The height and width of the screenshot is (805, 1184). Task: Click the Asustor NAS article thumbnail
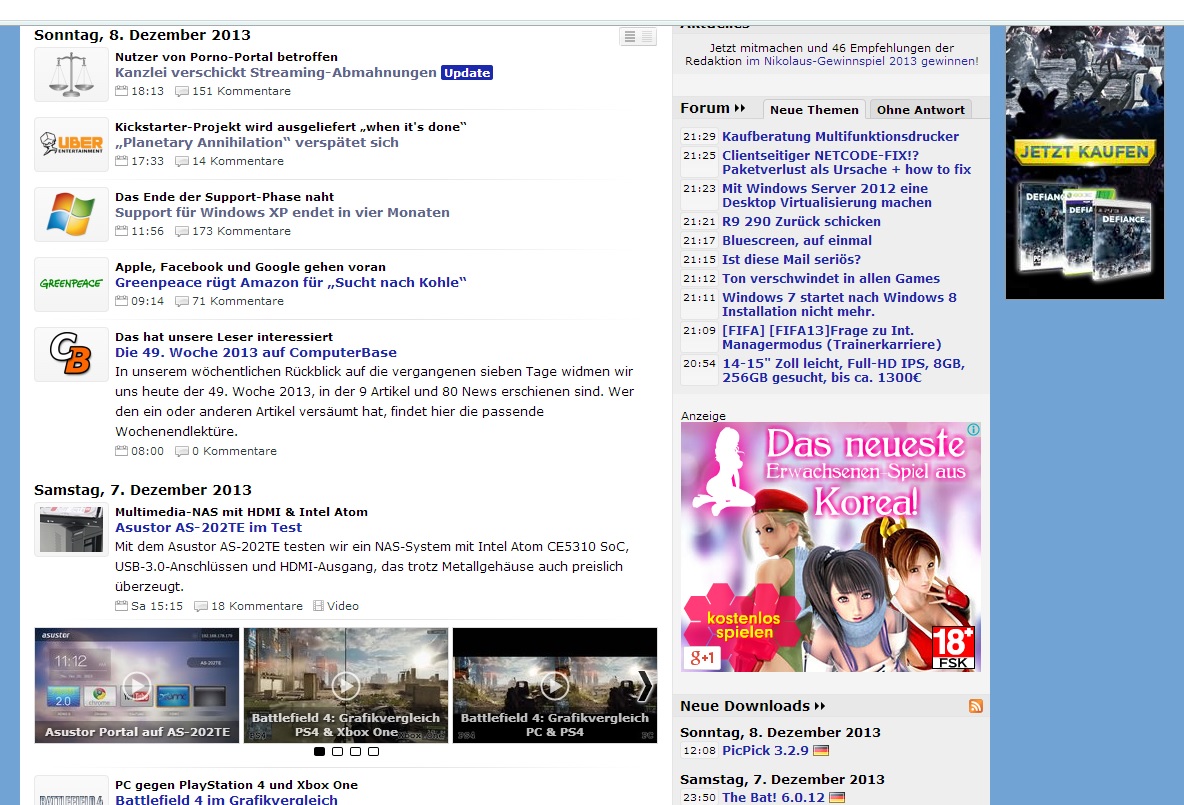coord(71,529)
